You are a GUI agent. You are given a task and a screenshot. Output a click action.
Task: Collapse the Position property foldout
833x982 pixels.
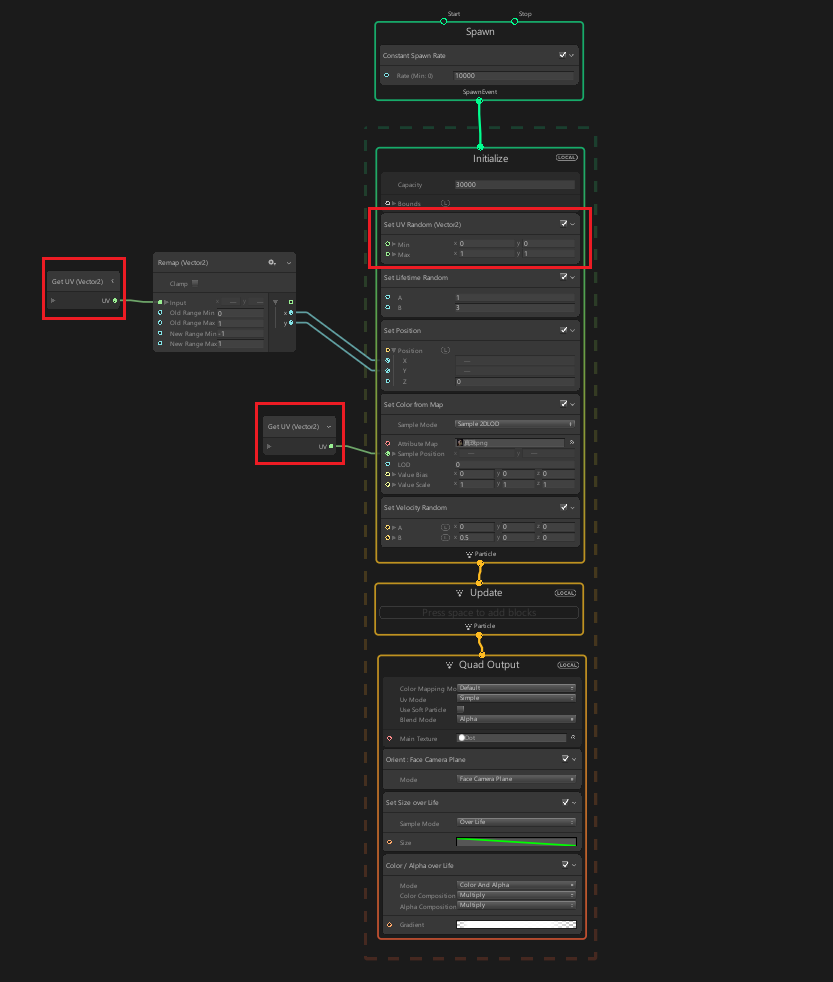(394, 351)
